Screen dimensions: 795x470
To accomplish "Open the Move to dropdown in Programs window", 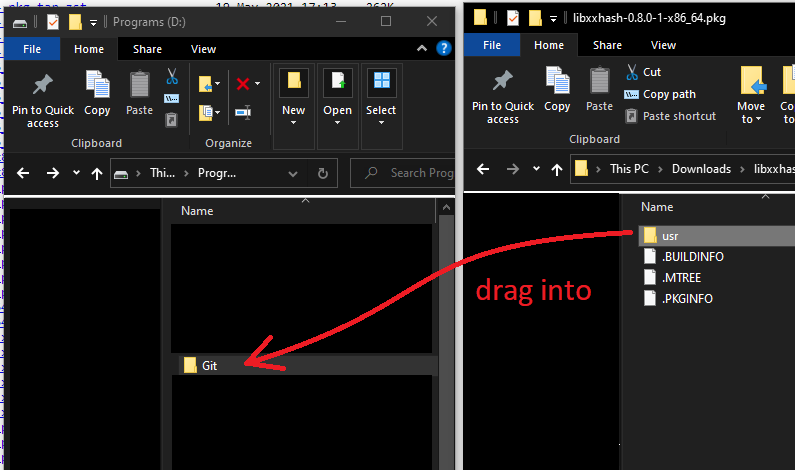I will [209, 84].
